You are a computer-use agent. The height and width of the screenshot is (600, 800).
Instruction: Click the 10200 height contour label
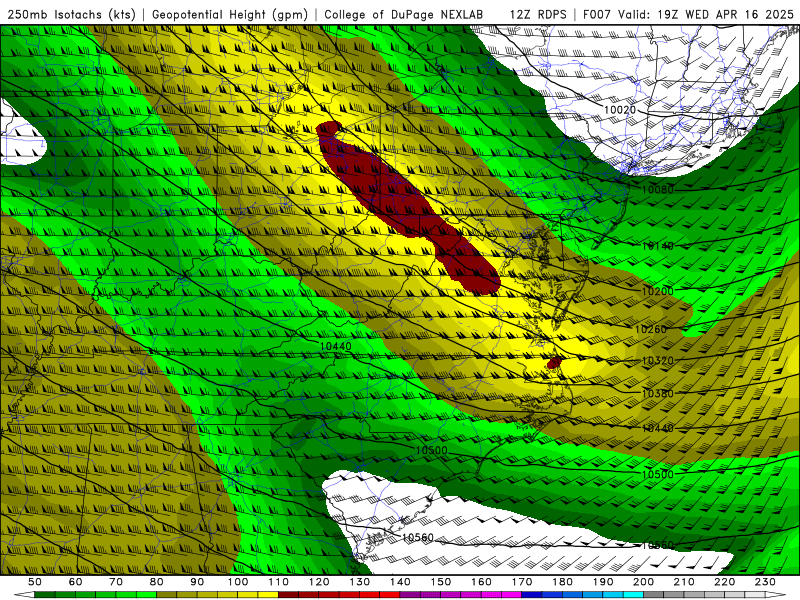[x=658, y=291]
